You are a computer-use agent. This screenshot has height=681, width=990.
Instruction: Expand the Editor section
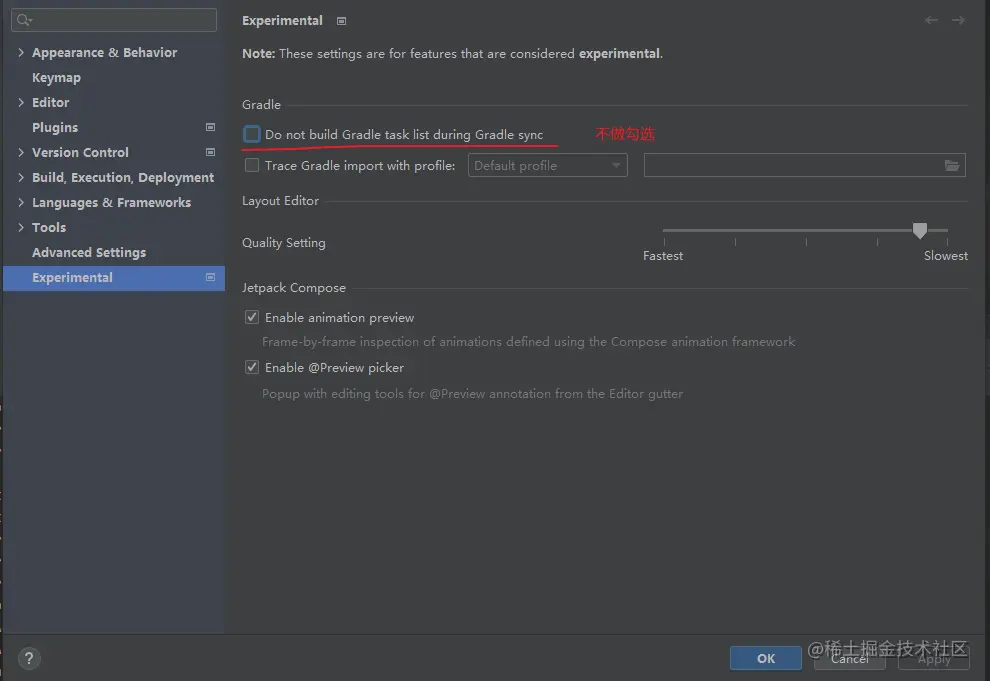21,102
